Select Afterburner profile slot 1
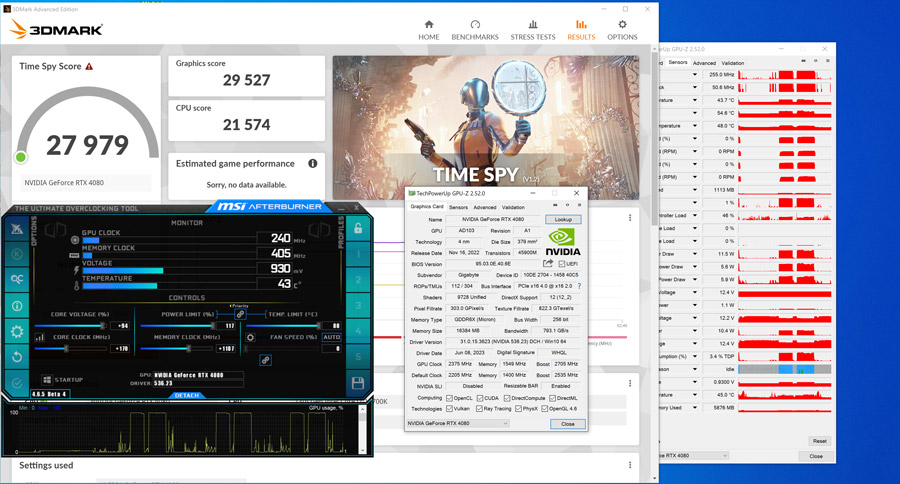 point(358,254)
